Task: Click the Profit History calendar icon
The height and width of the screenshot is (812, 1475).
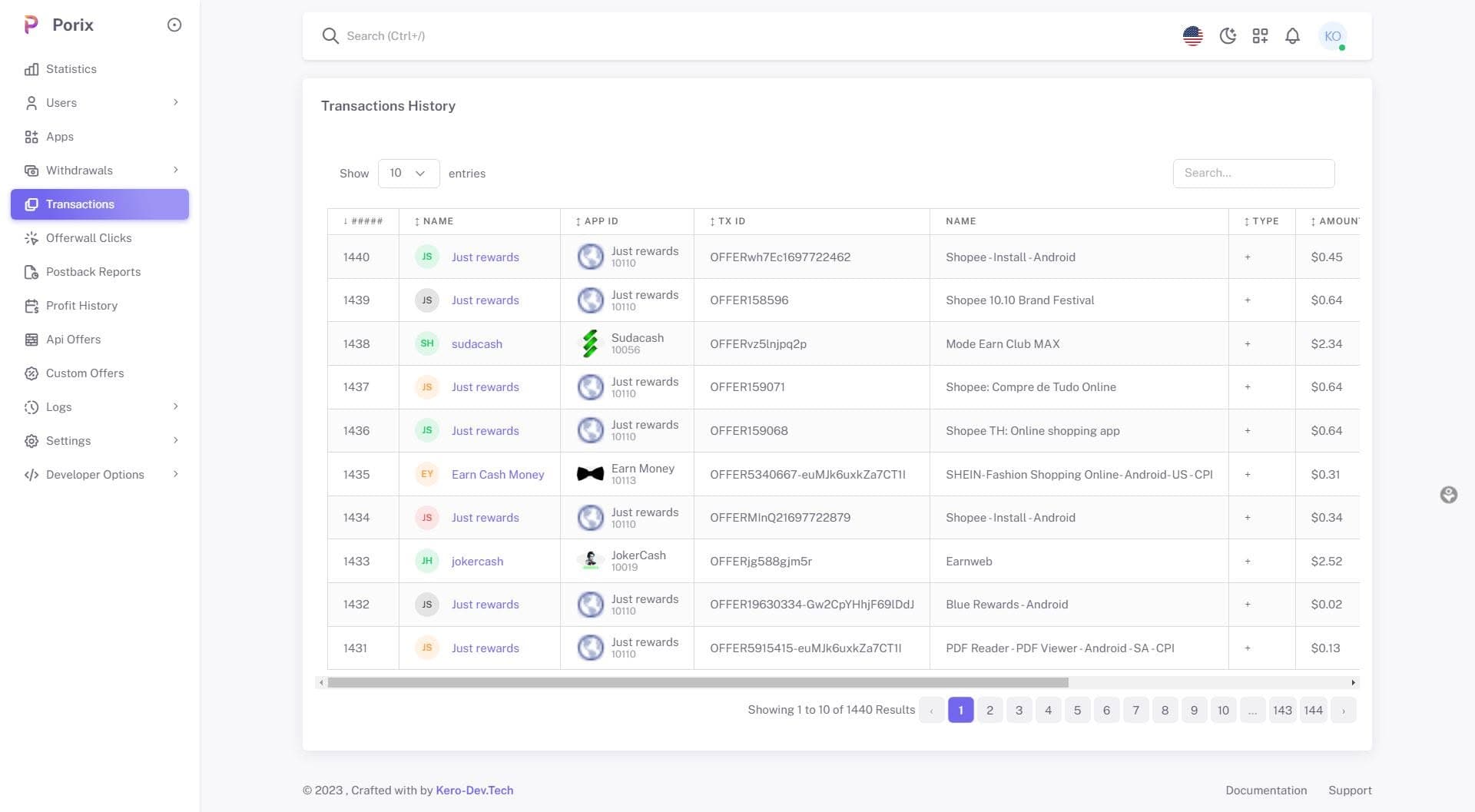Action: click(x=31, y=306)
